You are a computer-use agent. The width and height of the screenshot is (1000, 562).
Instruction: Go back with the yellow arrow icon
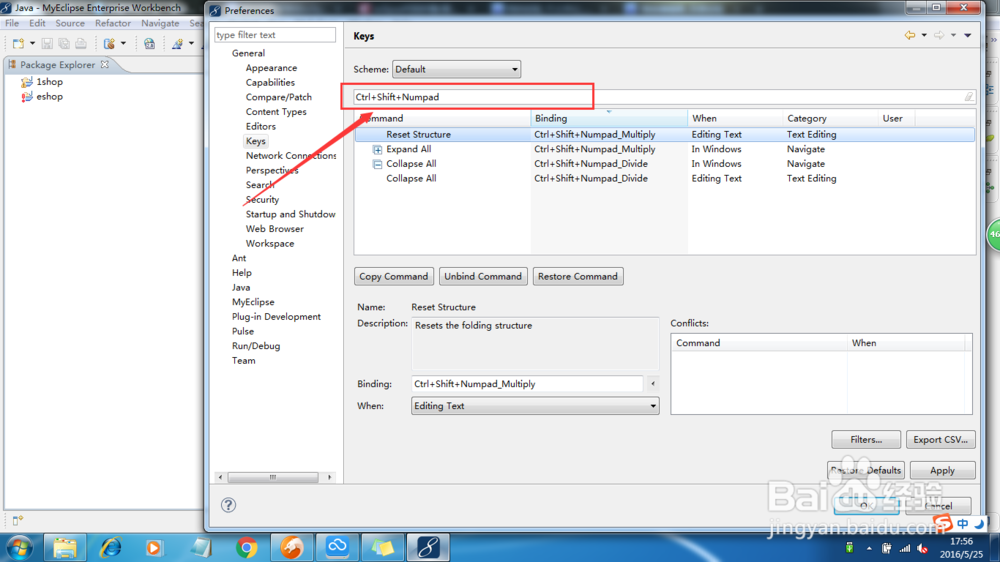909,35
